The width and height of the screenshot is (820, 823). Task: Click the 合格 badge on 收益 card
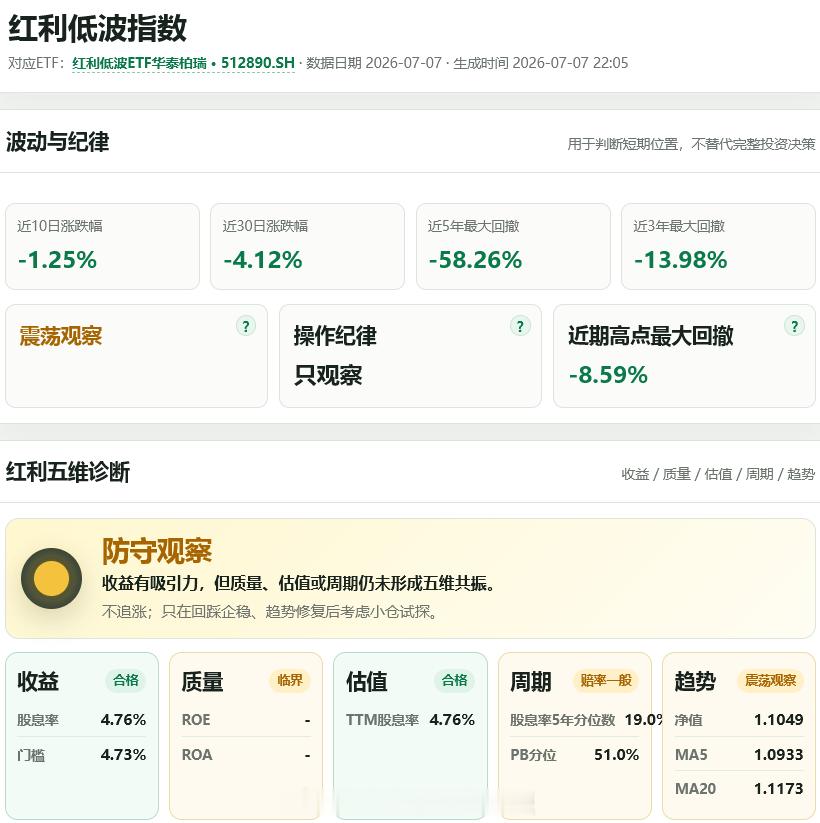126,680
